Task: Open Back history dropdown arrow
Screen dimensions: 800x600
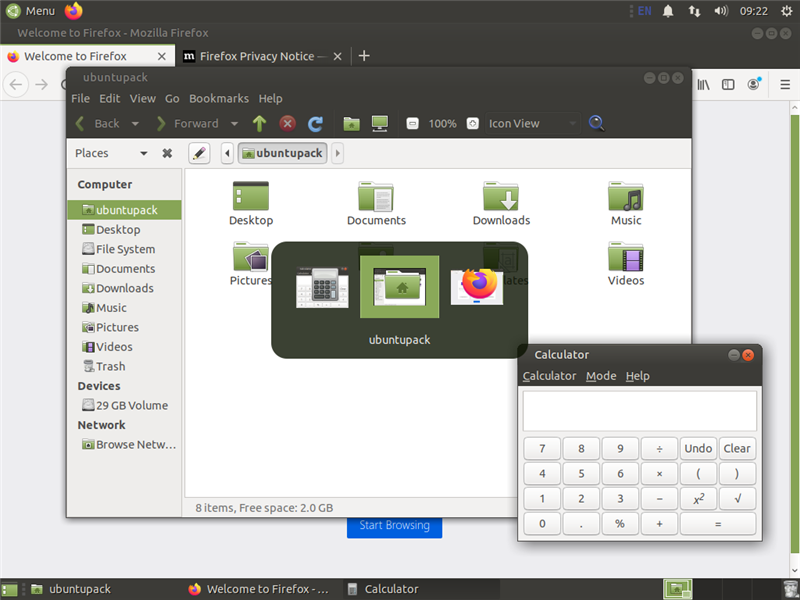Action: 135,123
